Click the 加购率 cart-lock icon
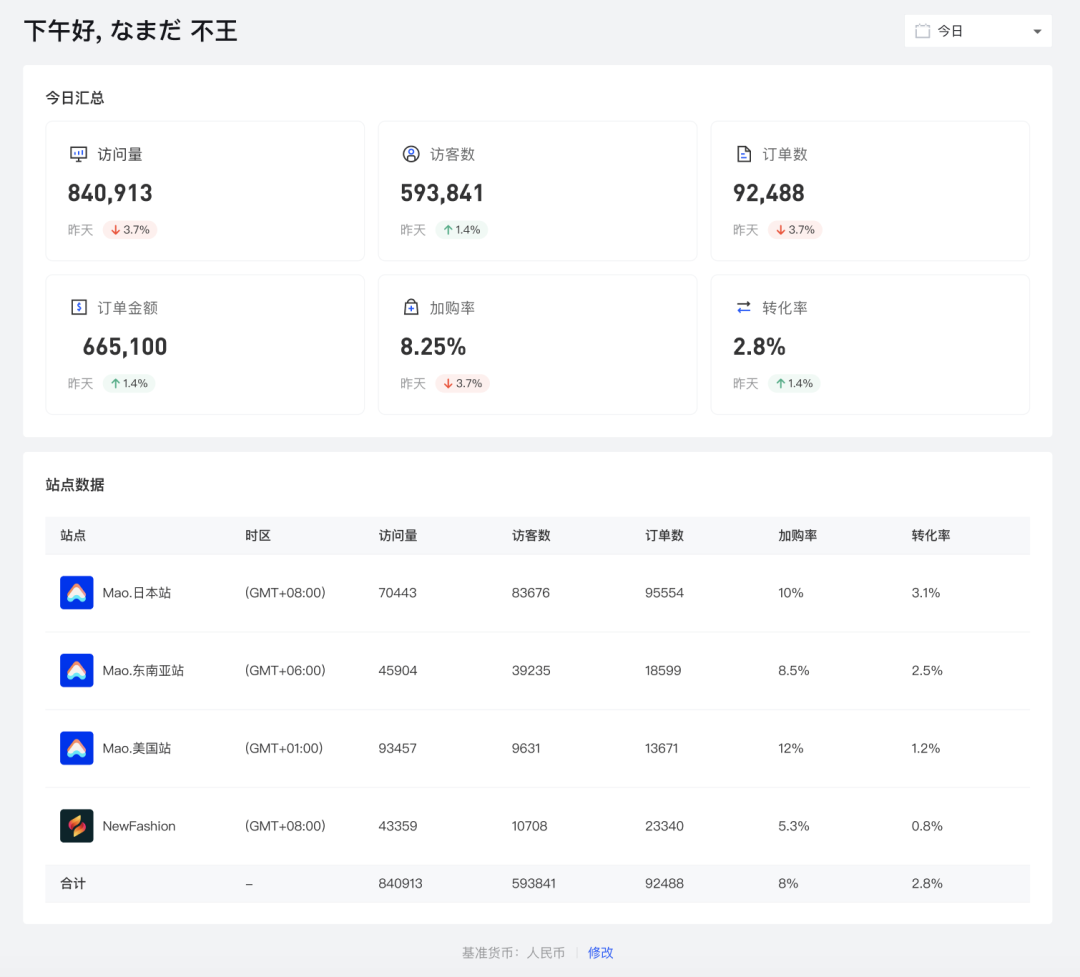The image size is (1080, 977). (410, 307)
